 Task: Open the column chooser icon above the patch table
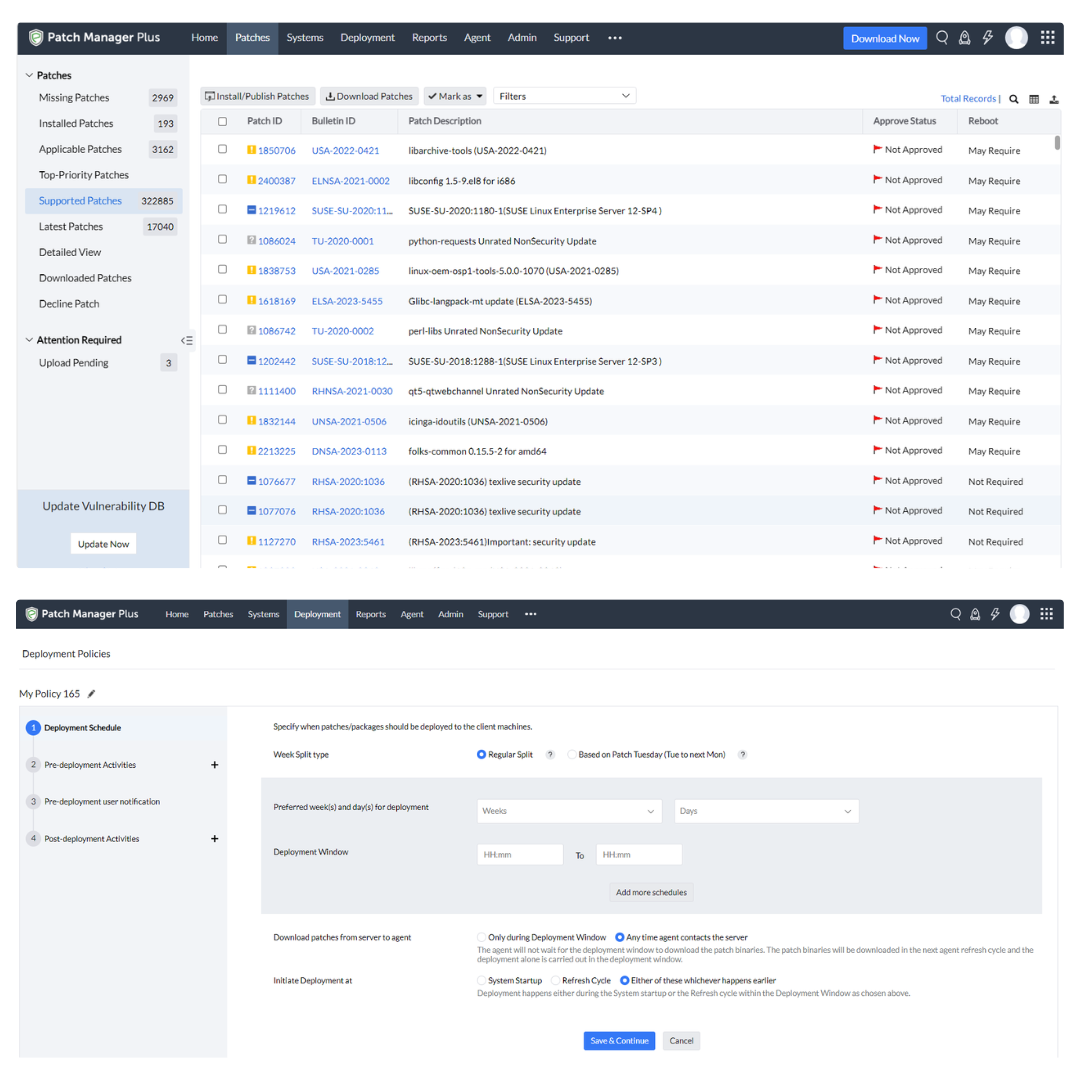point(1034,99)
